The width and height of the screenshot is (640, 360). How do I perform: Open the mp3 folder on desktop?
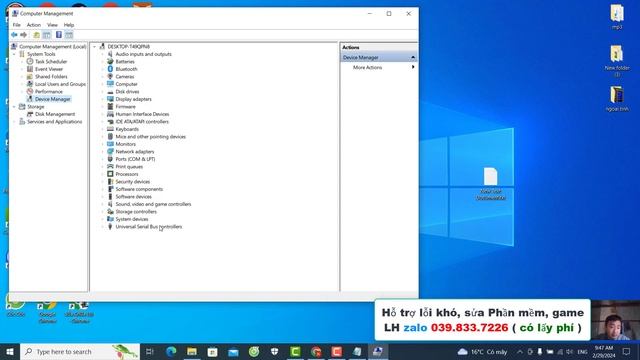coord(617,17)
